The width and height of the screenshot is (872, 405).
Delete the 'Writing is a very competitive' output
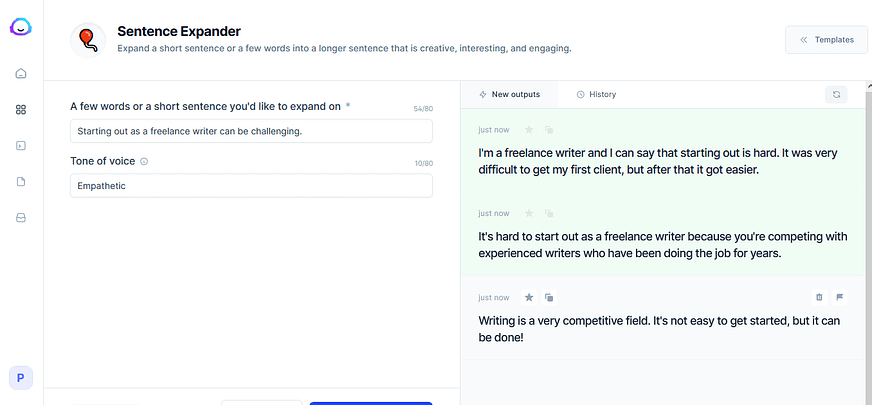pos(819,297)
